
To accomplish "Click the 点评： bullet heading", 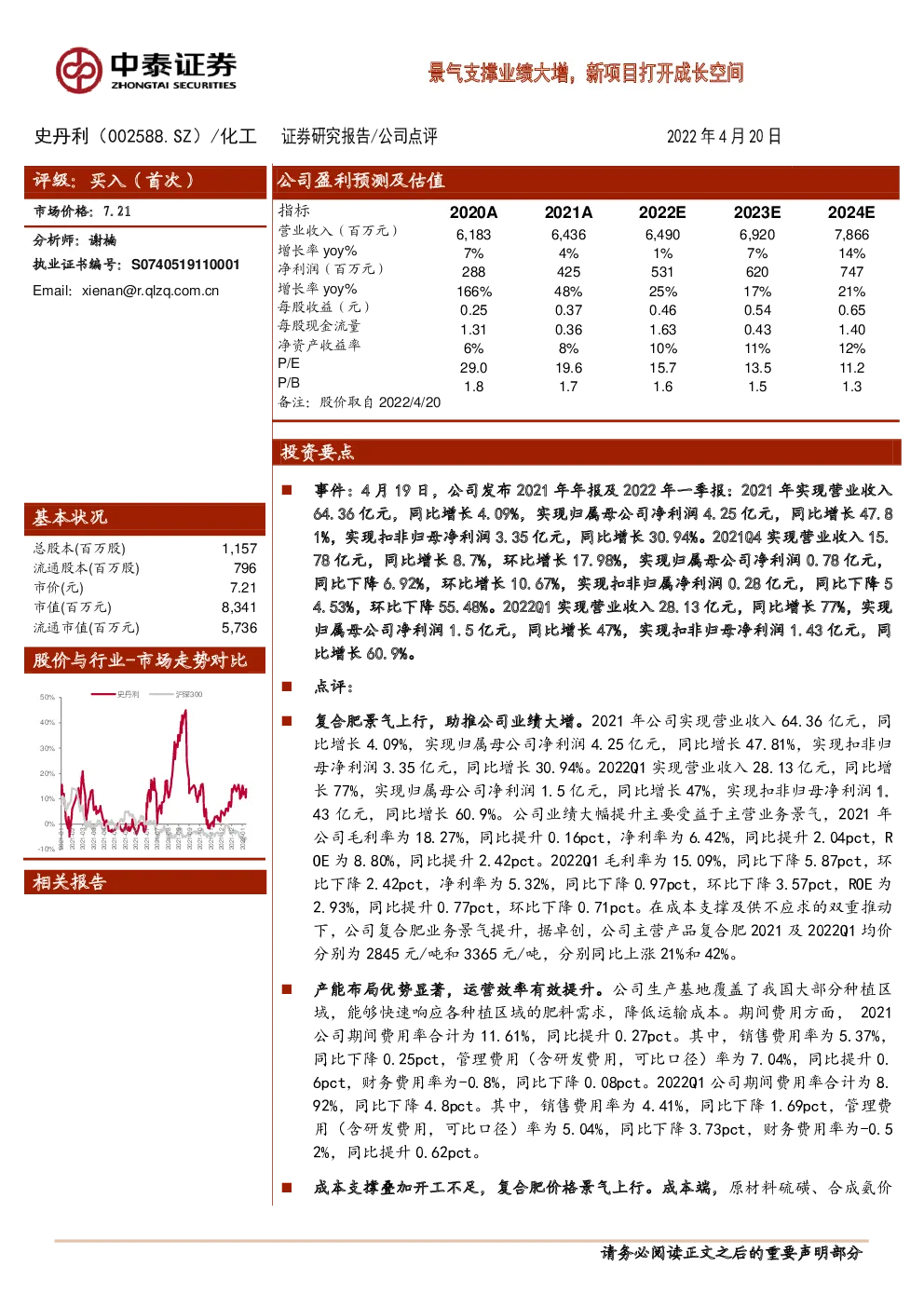I will point(333,687).
